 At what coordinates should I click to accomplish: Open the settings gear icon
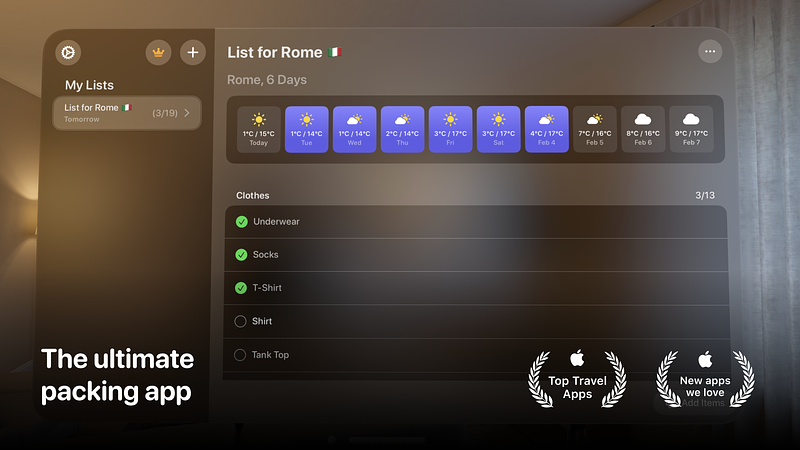pyautogui.click(x=68, y=53)
